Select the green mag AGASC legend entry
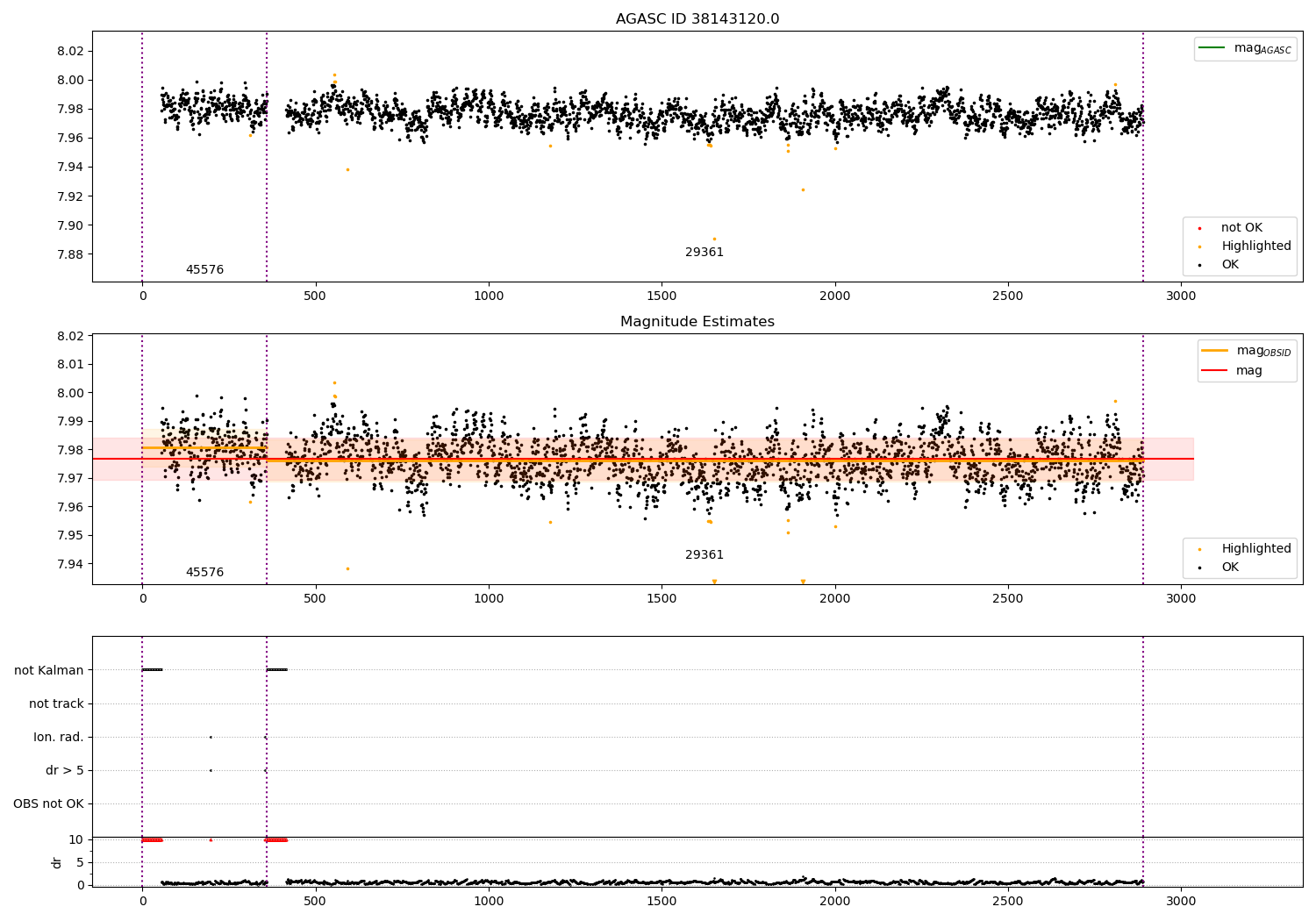 click(1245, 48)
